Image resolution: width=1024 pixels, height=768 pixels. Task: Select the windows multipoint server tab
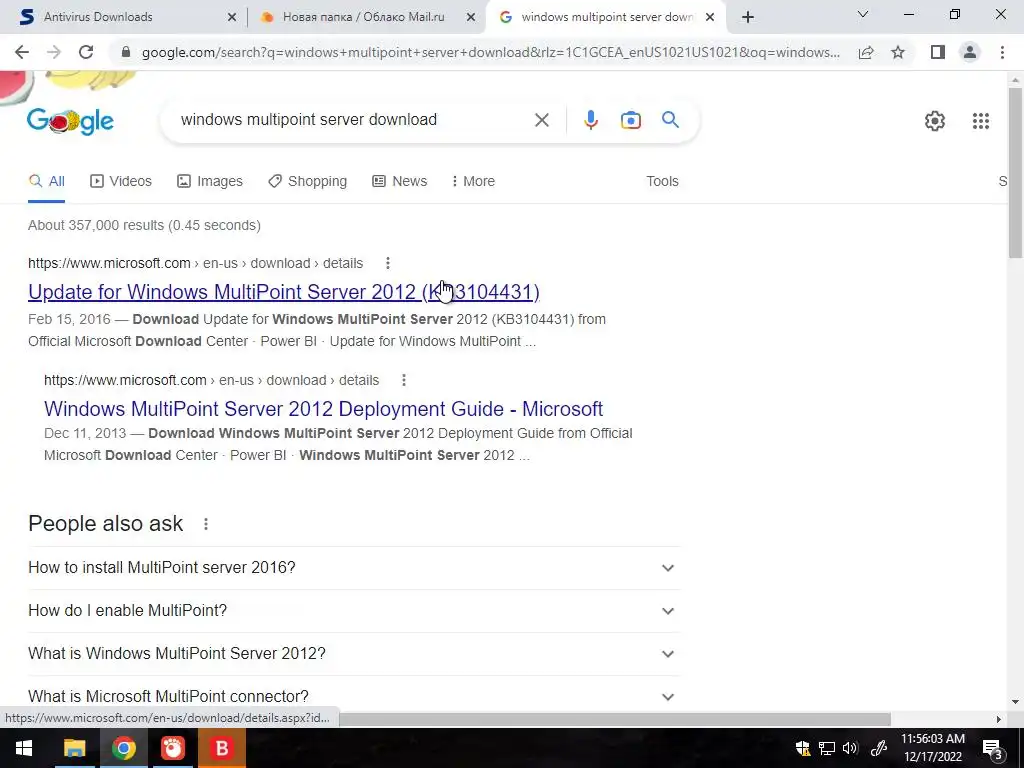pos(607,17)
